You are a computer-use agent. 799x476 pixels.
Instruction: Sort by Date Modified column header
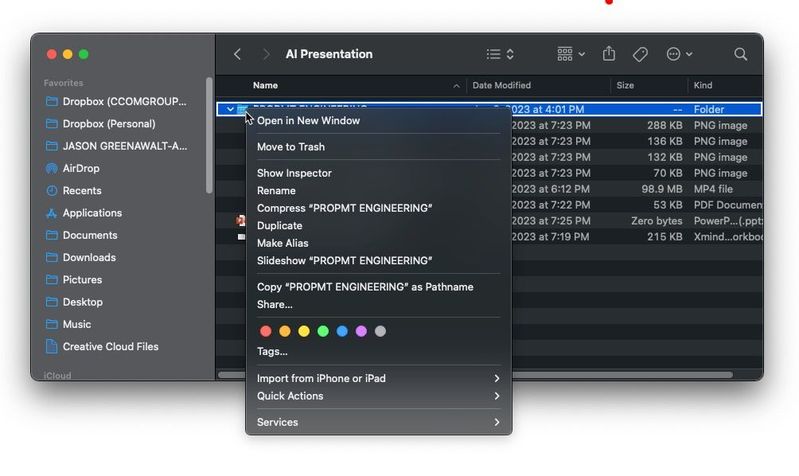click(x=501, y=86)
